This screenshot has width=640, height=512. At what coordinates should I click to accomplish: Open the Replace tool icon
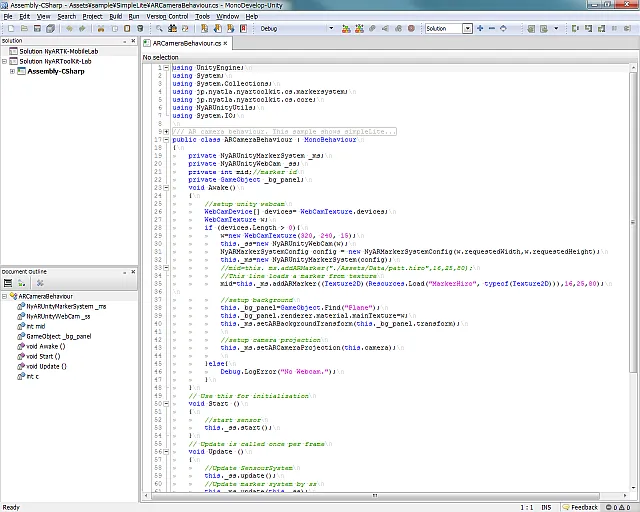185,29
